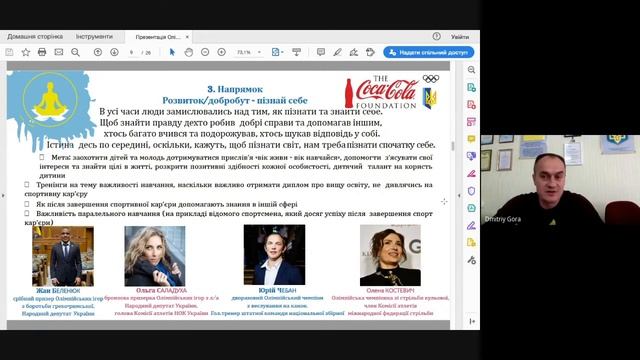This screenshot has width=640, height=360.
Task: Activate the Hand pan tool
Action: pos(189,52)
